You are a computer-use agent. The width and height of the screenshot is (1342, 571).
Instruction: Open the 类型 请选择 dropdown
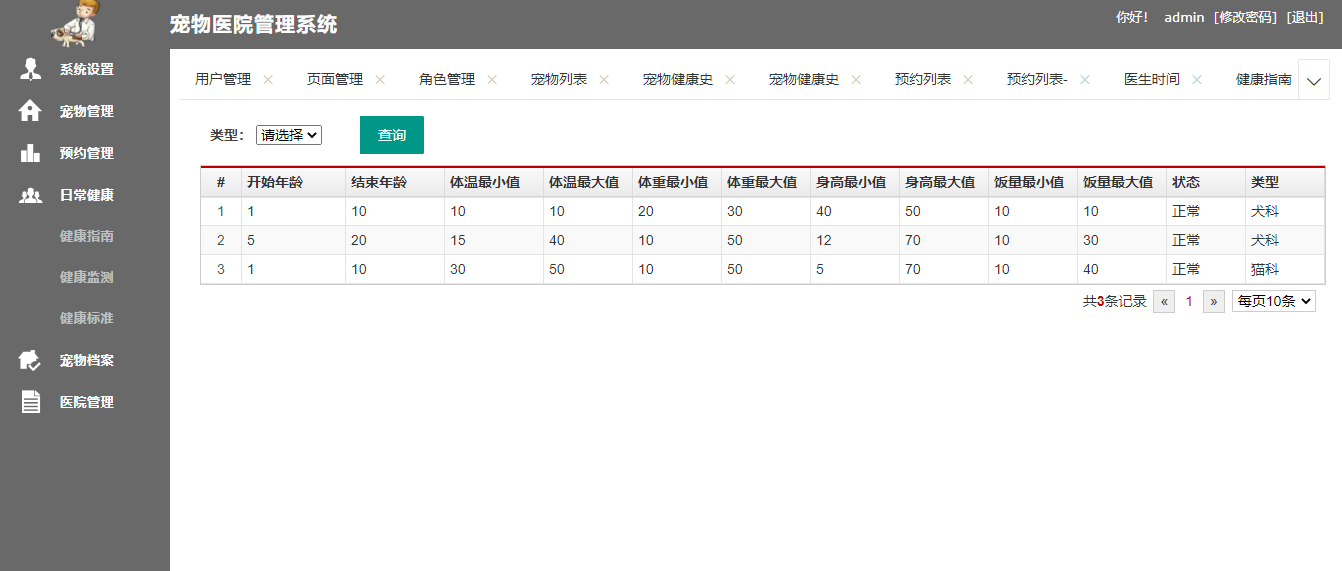(x=289, y=135)
